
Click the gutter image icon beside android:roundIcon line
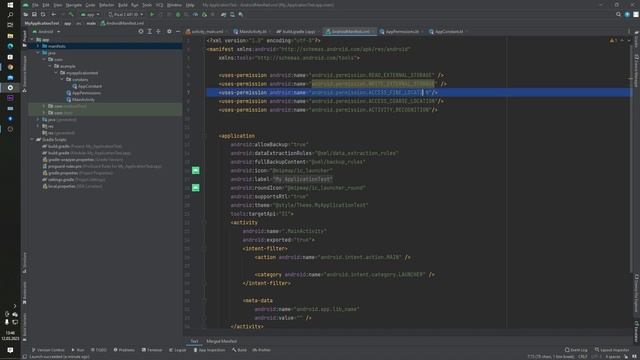(x=196, y=188)
